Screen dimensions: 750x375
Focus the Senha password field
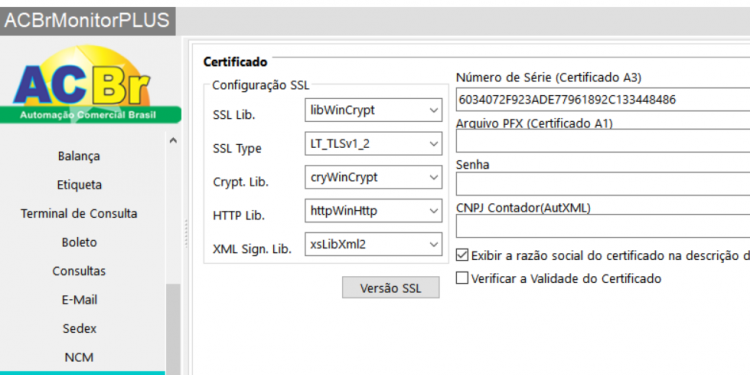point(603,184)
